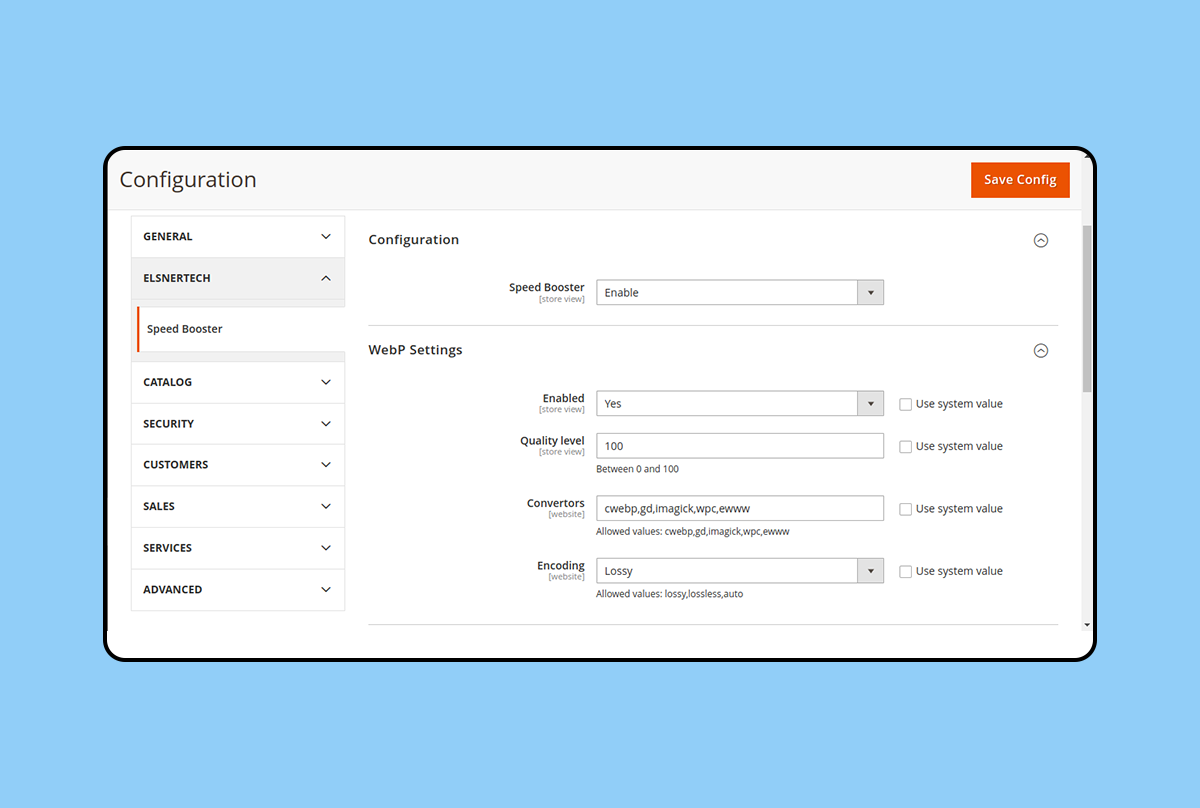Tick Use system value for Encoding

905,572
